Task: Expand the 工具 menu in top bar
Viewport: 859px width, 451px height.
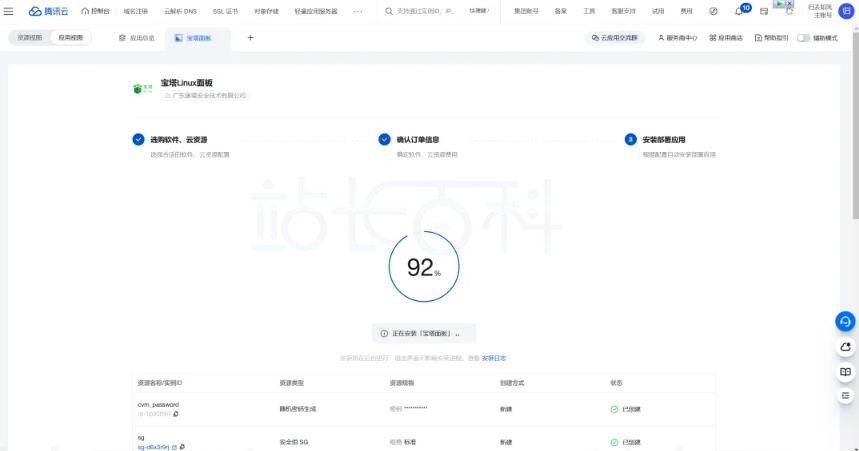Action: click(x=589, y=11)
